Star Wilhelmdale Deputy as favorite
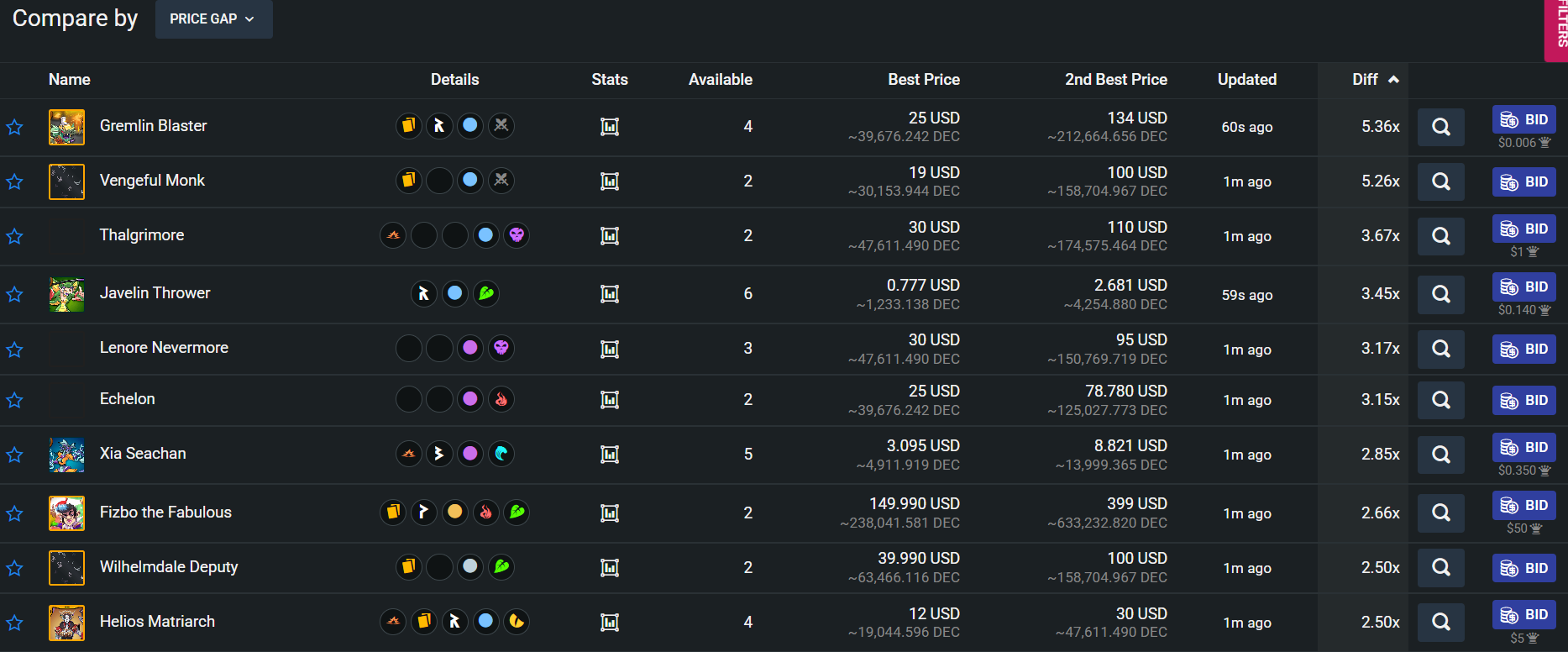1568x652 pixels. coord(14,568)
